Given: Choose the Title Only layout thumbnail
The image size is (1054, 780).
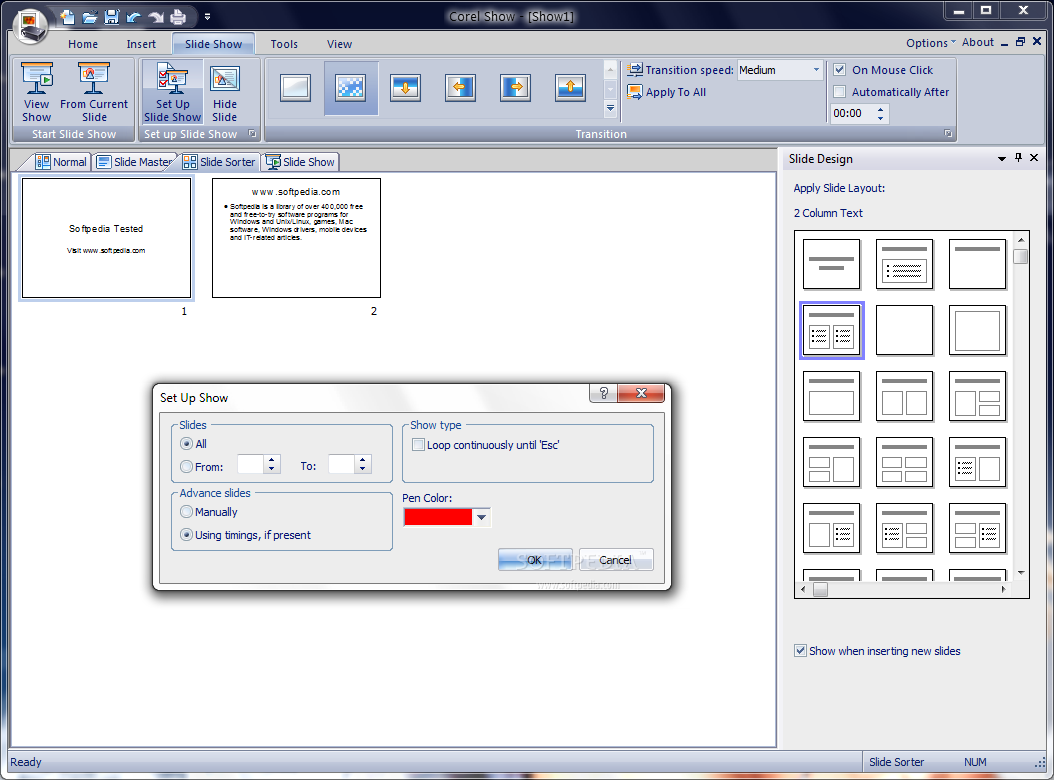Looking at the screenshot, I should tap(977, 264).
